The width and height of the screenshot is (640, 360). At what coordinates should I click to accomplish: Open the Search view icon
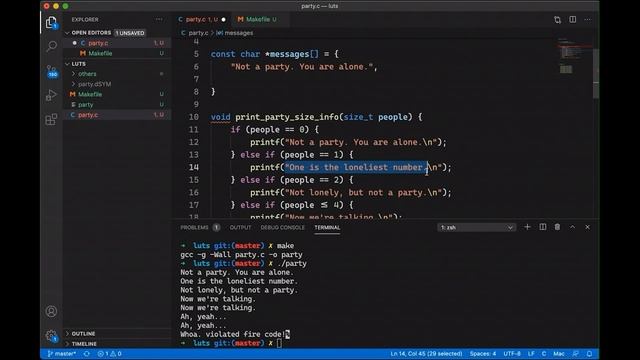pos(51,46)
